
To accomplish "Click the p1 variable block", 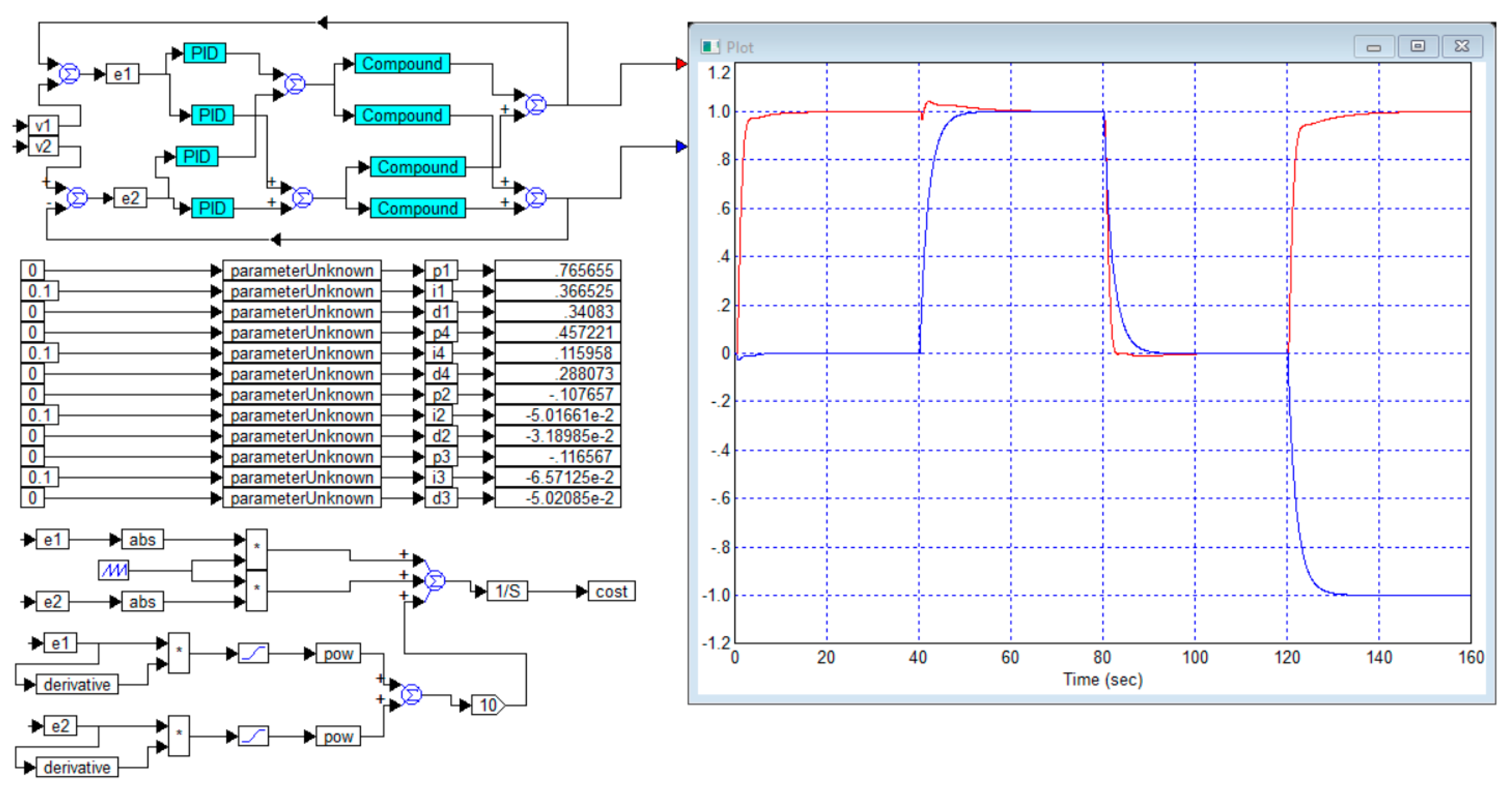I will click(x=441, y=270).
